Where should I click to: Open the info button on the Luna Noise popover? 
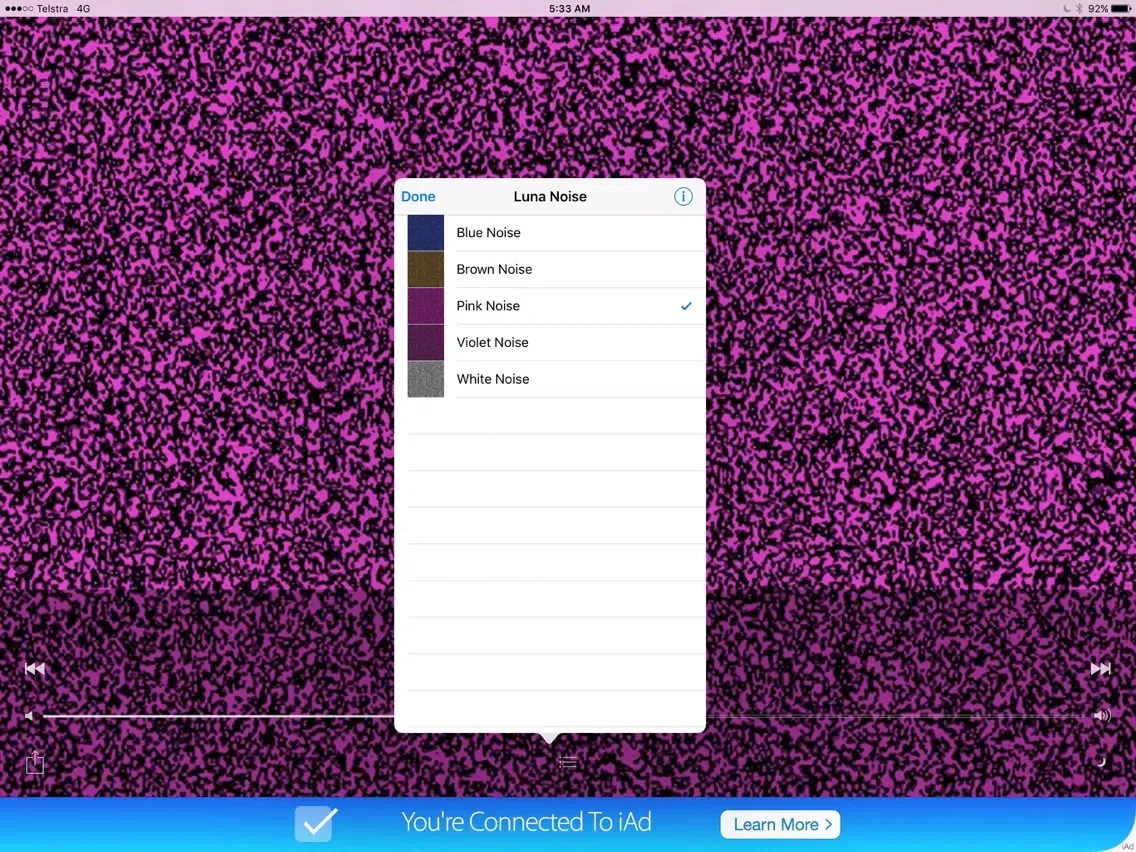click(x=683, y=196)
